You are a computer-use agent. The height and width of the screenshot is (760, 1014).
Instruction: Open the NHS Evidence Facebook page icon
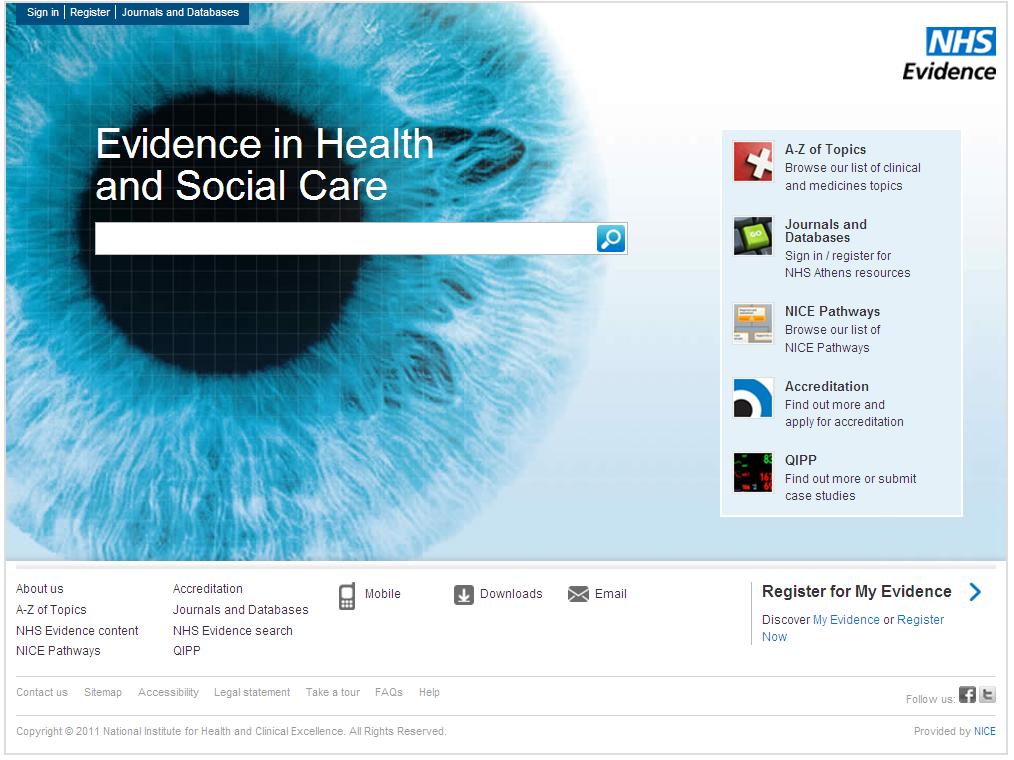pos(967,694)
